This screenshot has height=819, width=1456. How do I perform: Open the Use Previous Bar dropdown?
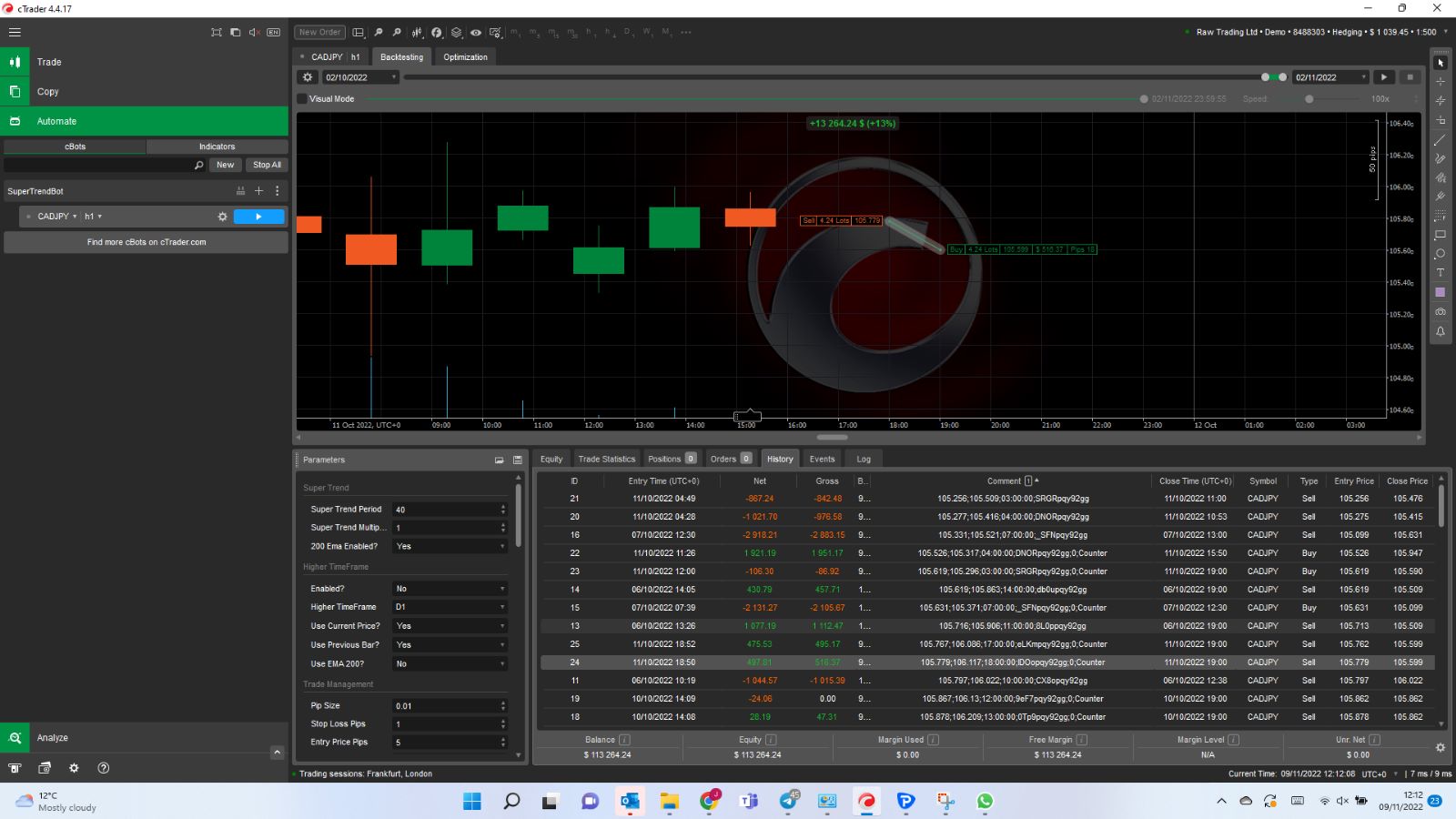[450, 645]
